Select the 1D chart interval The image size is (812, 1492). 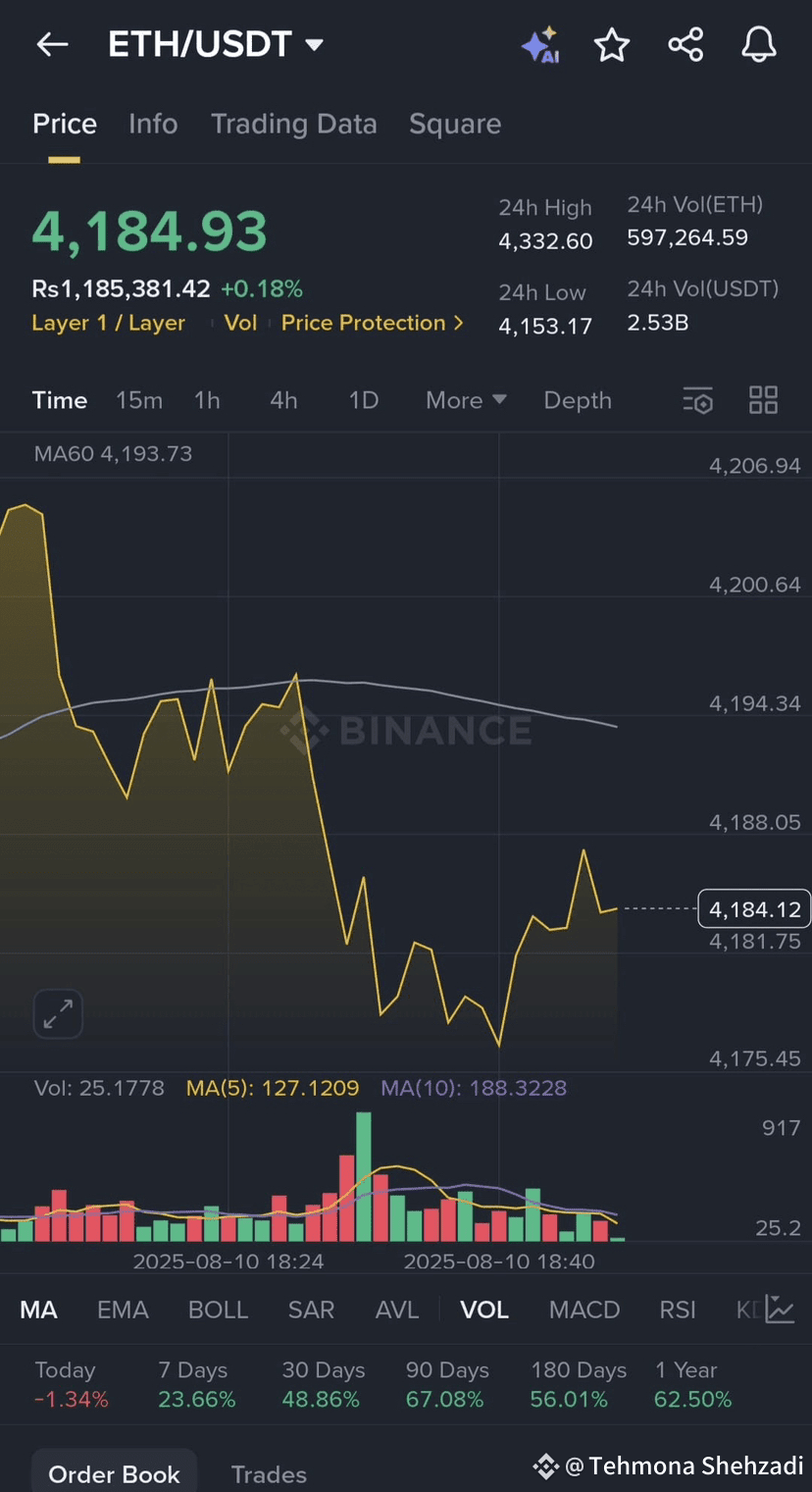pyautogui.click(x=364, y=400)
